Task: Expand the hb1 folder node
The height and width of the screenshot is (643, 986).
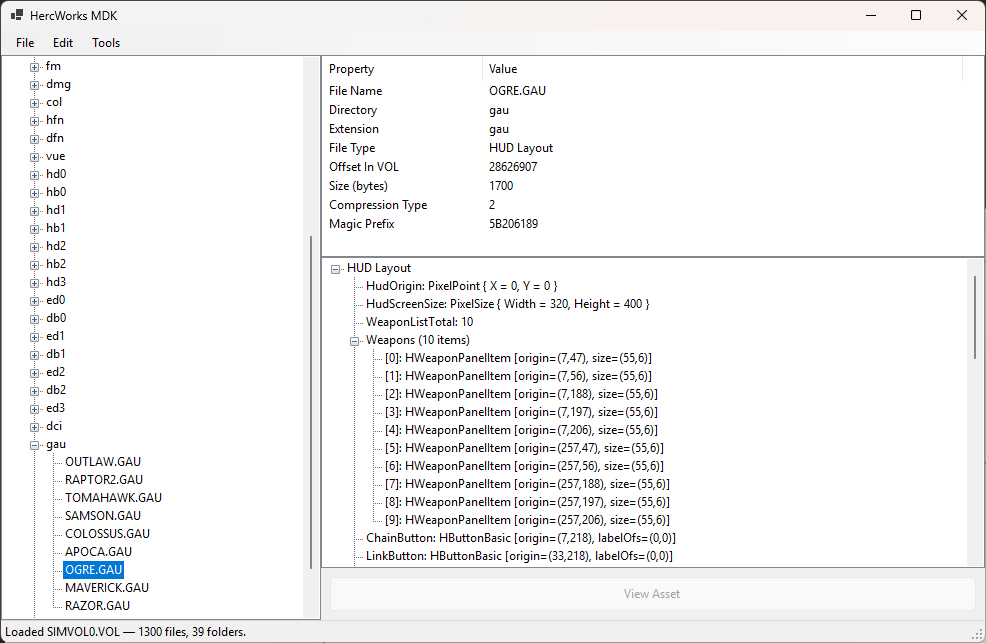Action: coord(35,229)
